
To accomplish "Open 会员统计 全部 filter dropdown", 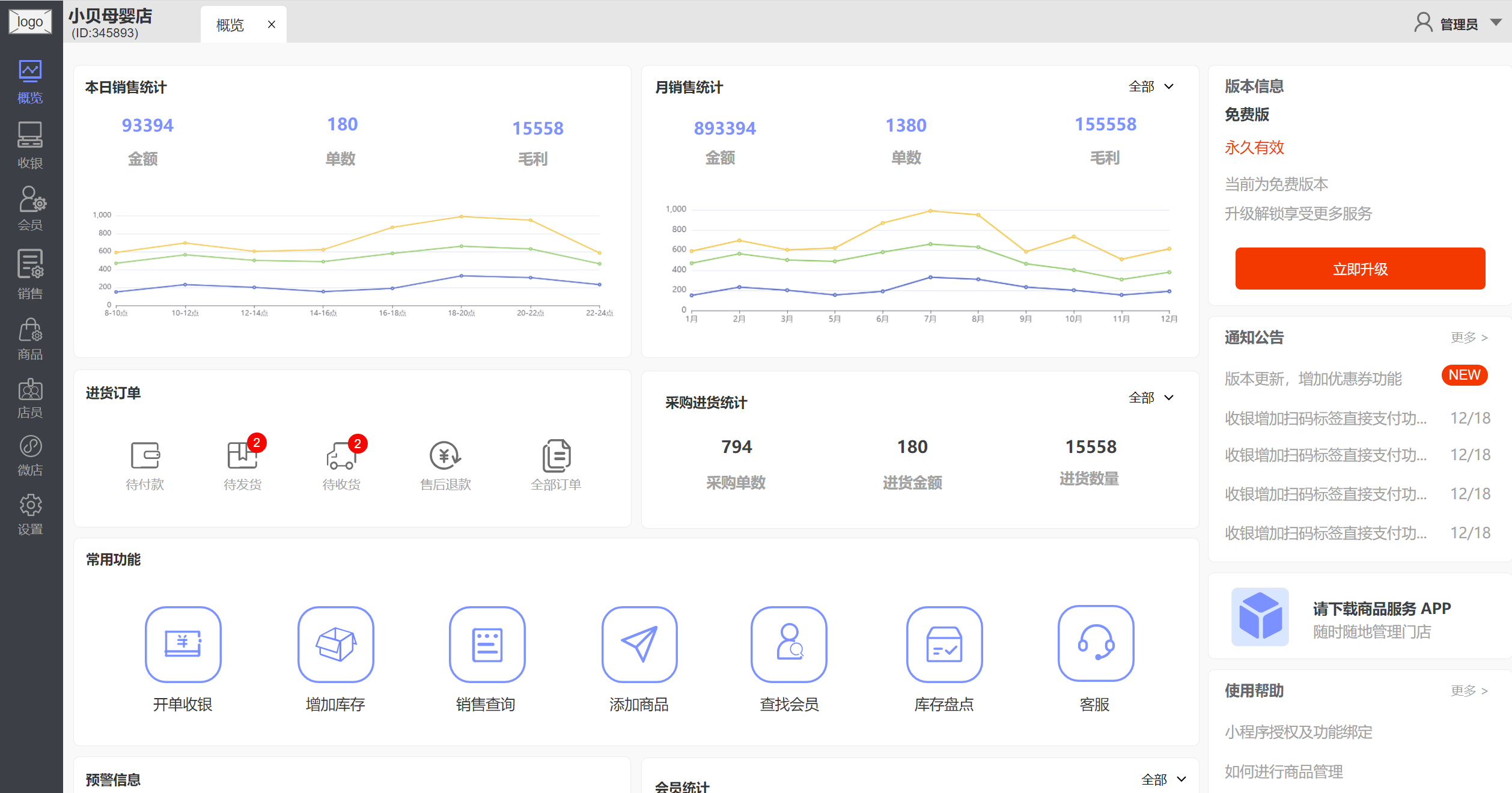I will click(1164, 779).
